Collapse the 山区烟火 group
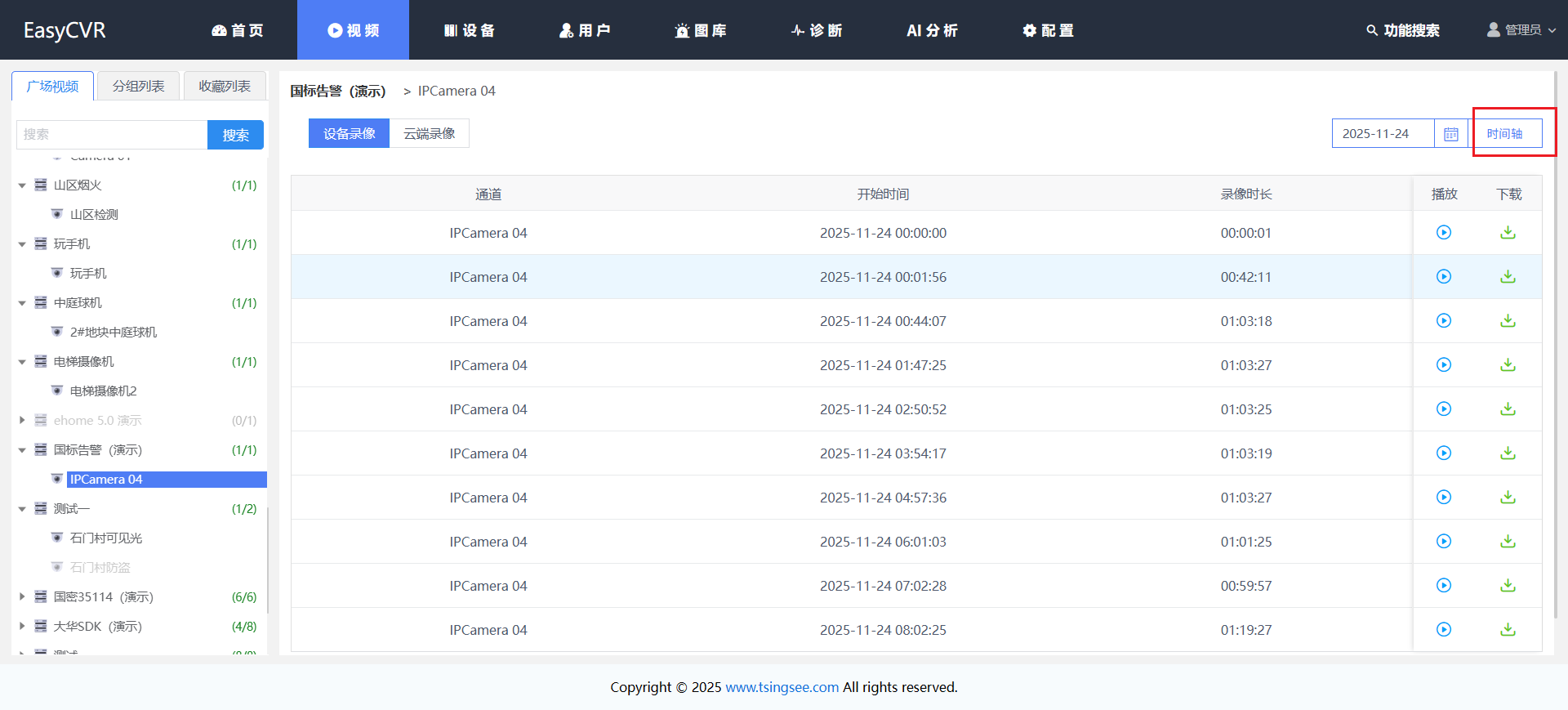Screen dimensions: 1568x710 click(x=22, y=185)
